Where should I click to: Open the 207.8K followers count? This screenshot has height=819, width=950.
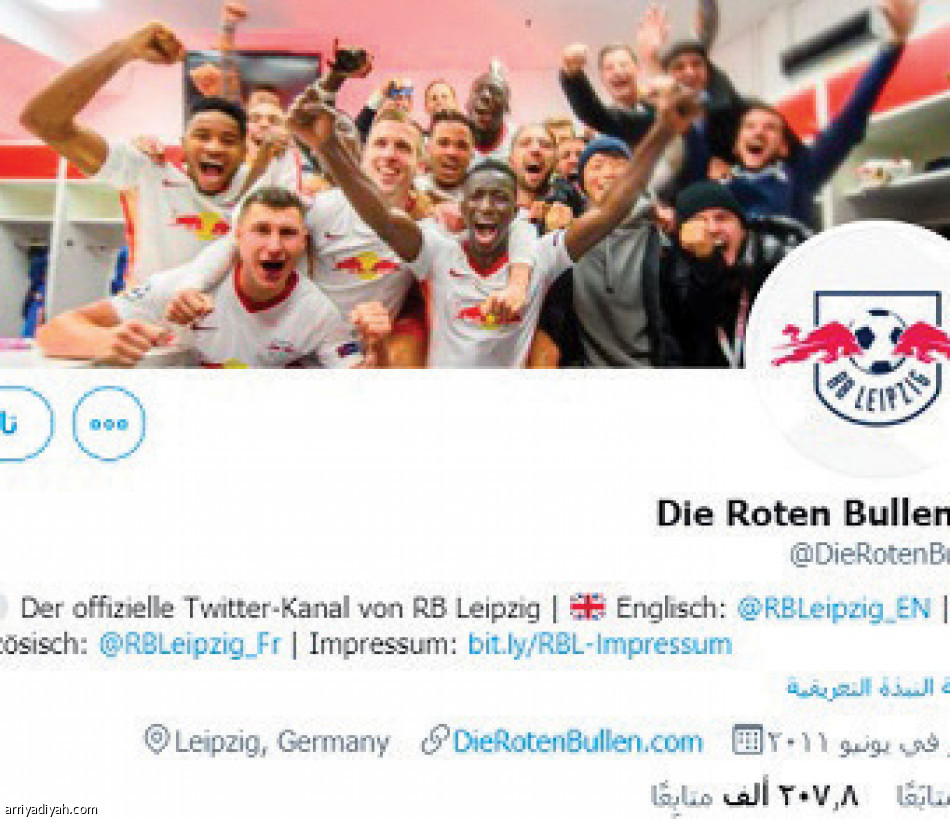[x=755, y=796]
